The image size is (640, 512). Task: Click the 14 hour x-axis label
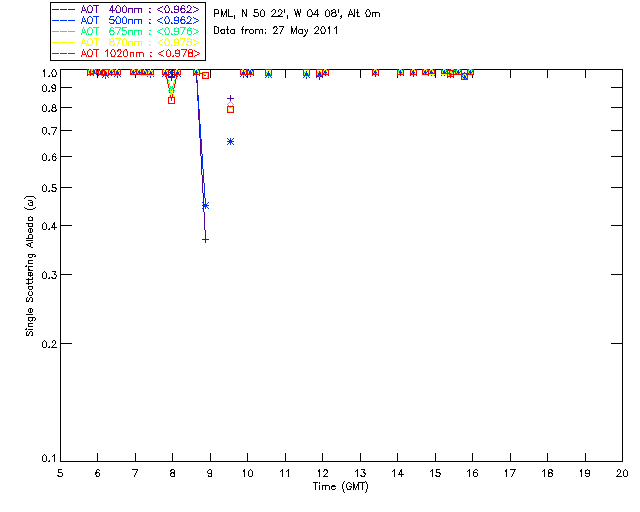pyautogui.click(x=398, y=473)
